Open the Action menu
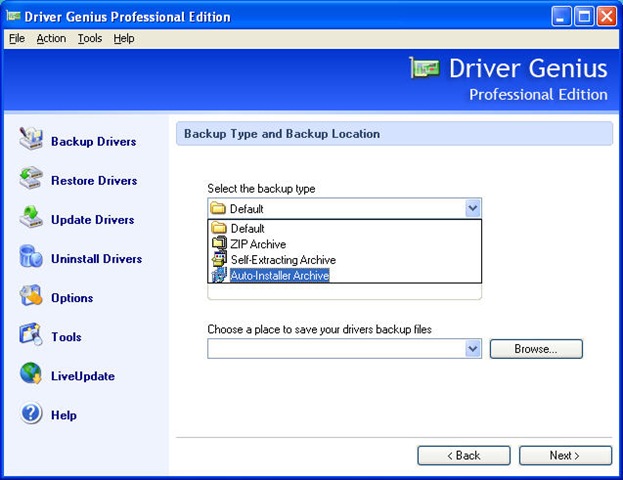The width and height of the screenshot is (623, 480). pyautogui.click(x=51, y=39)
